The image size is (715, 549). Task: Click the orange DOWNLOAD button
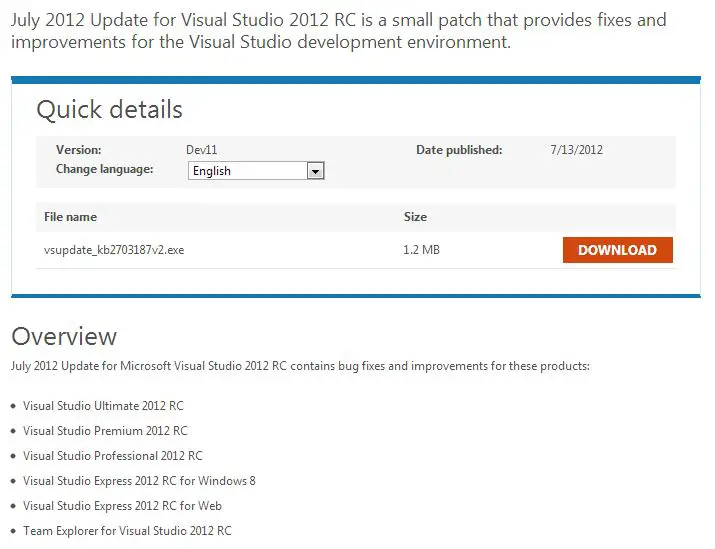click(617, 250)
